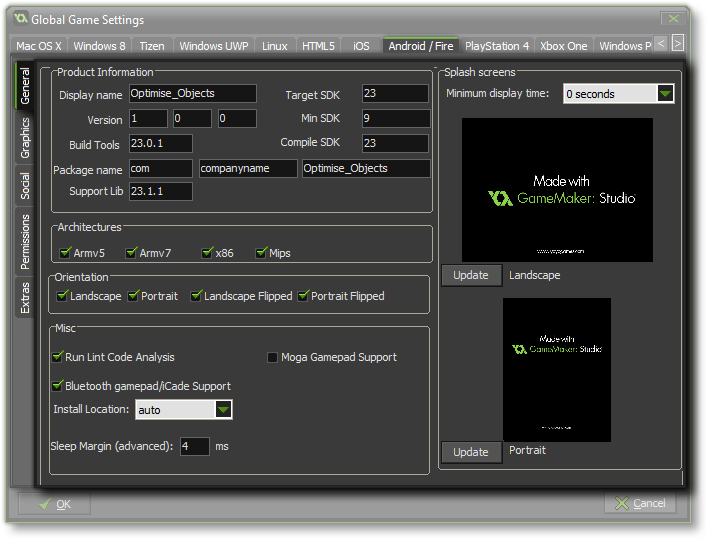Expand the Minimum display time dropdown
Viewport: 707px width, 539px height.
(x=665, y=94)
